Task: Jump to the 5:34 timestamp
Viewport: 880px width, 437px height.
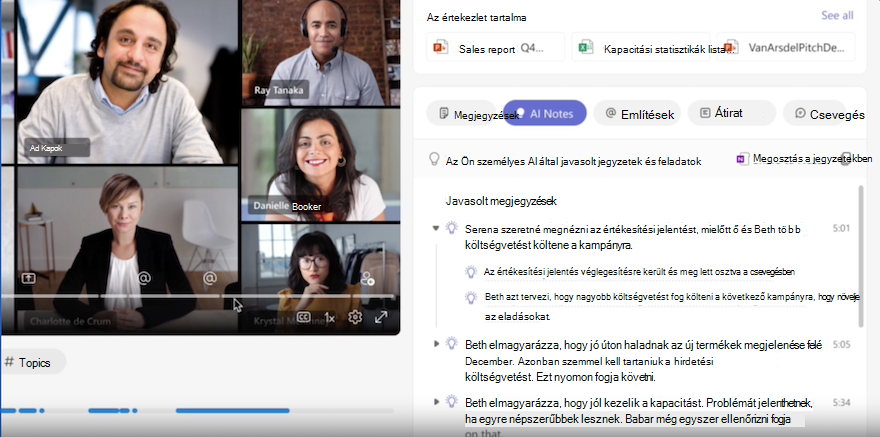Action: 841,403
